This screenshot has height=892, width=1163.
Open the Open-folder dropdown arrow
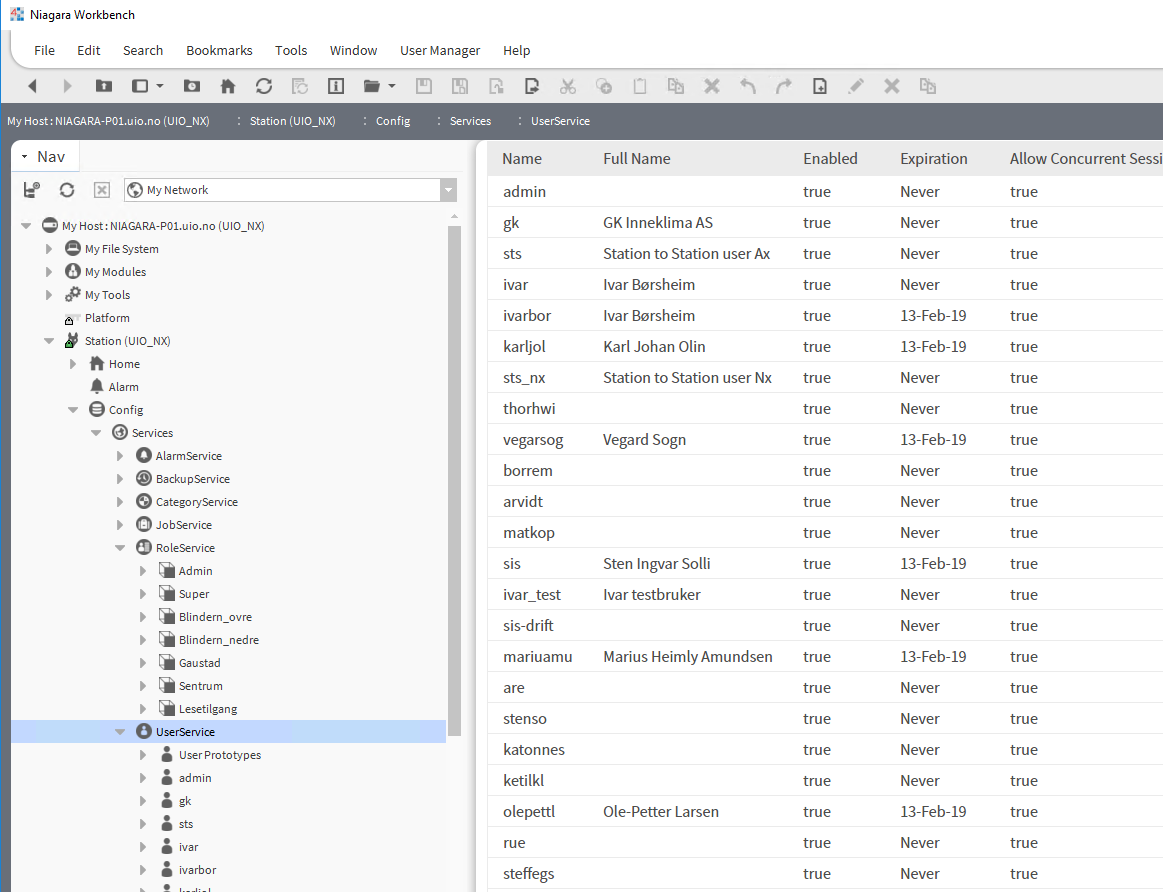click(392, 86)
